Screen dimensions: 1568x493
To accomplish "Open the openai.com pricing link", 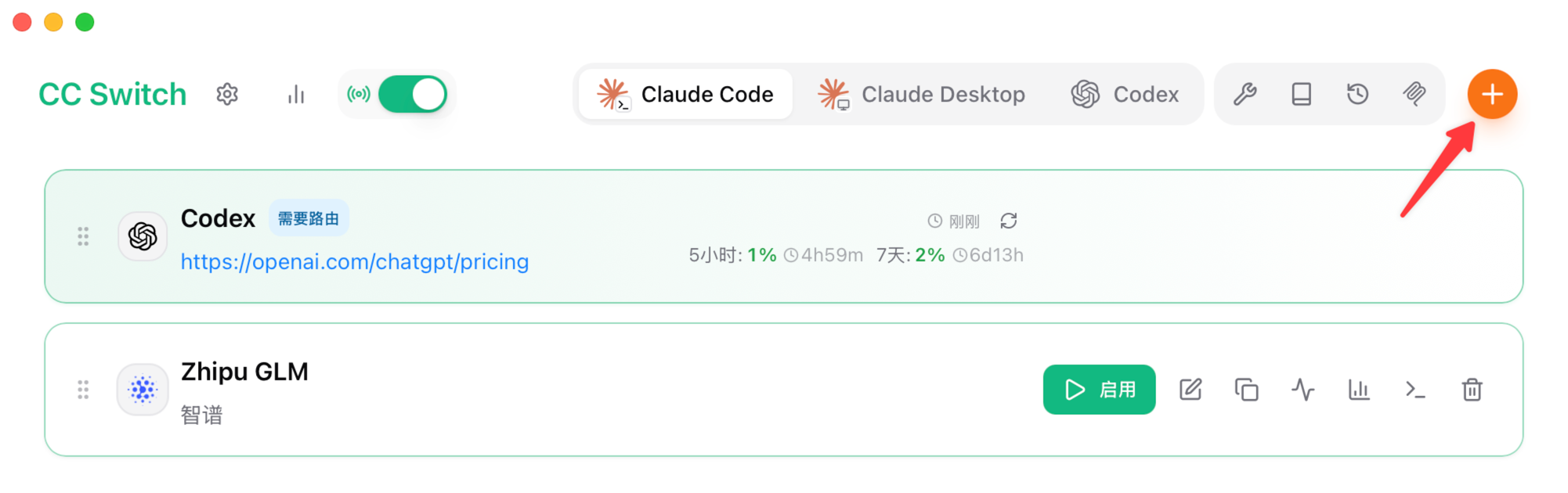I will click(355, 261).
